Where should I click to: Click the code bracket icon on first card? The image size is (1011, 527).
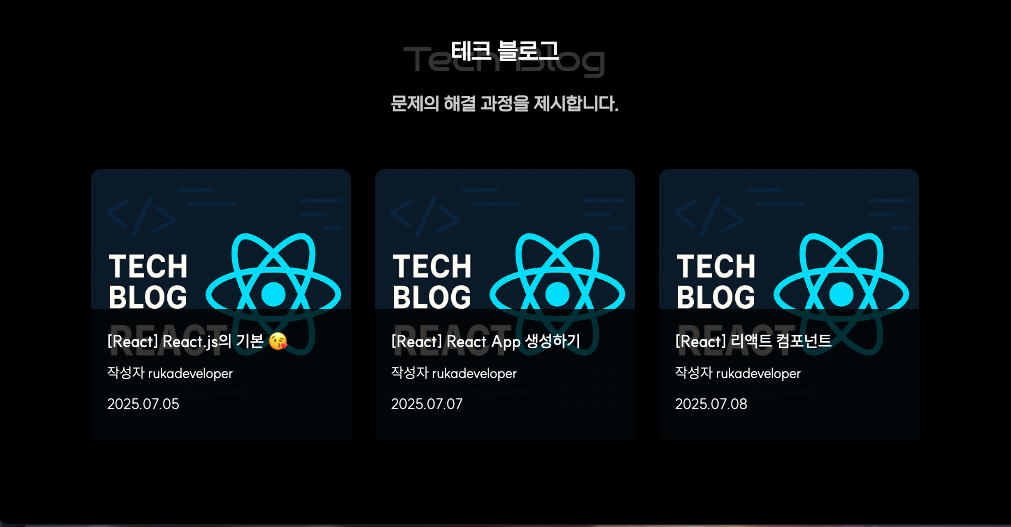pyautogui.click(x=141, y=215)
